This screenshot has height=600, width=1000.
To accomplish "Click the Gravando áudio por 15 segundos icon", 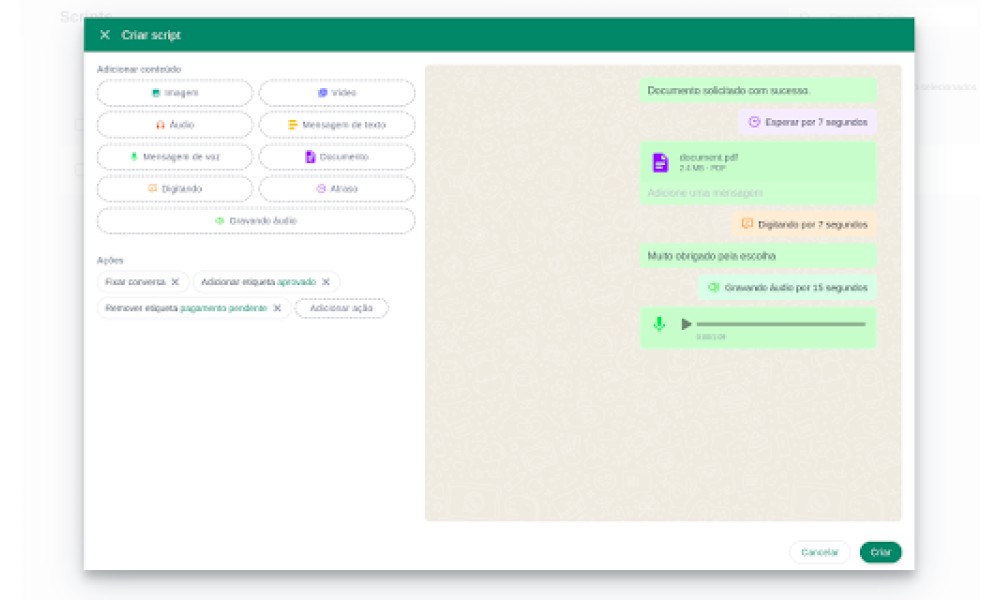I will [x=714, y=288].
